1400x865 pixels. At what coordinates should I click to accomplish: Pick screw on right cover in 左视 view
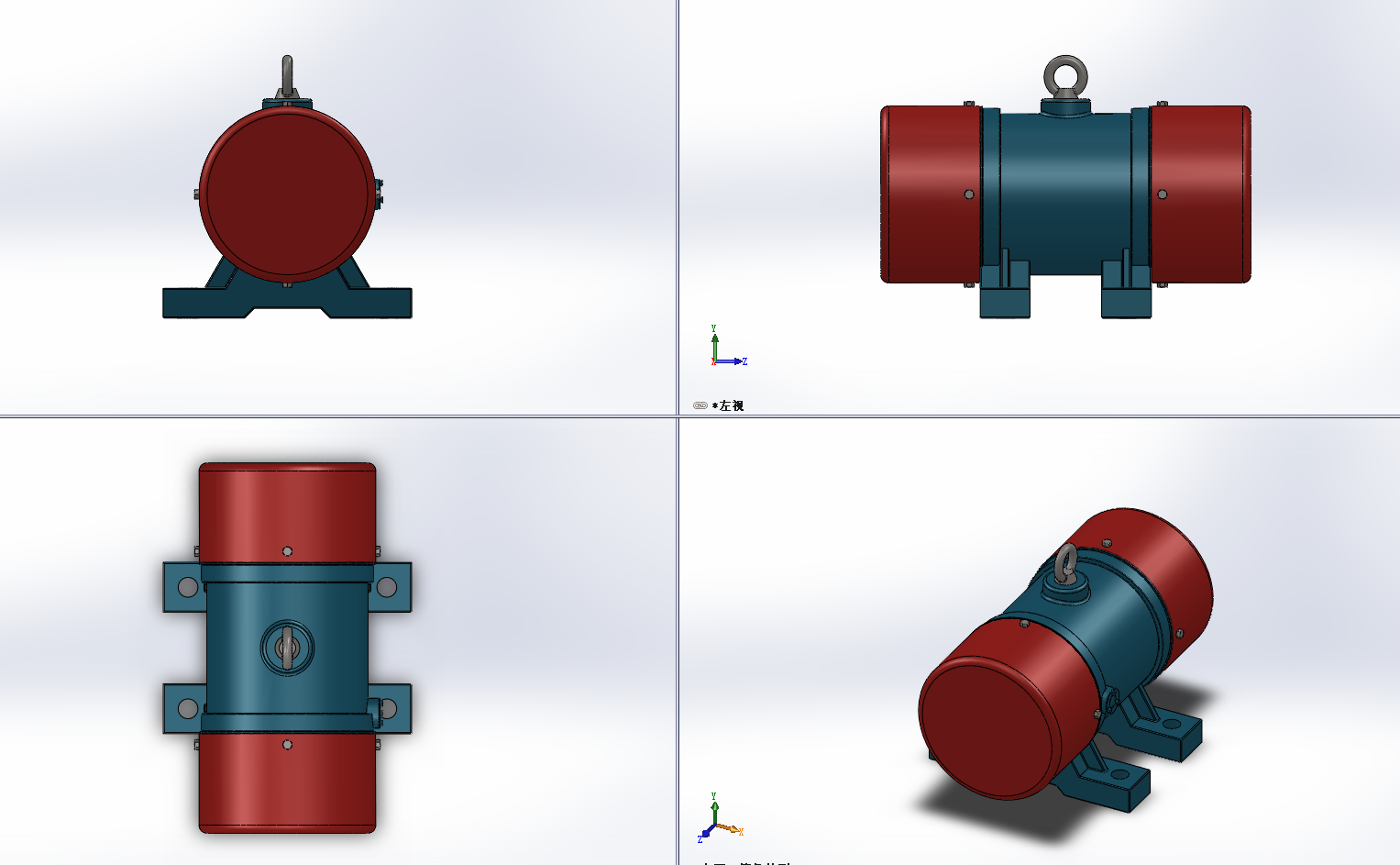1163,194
